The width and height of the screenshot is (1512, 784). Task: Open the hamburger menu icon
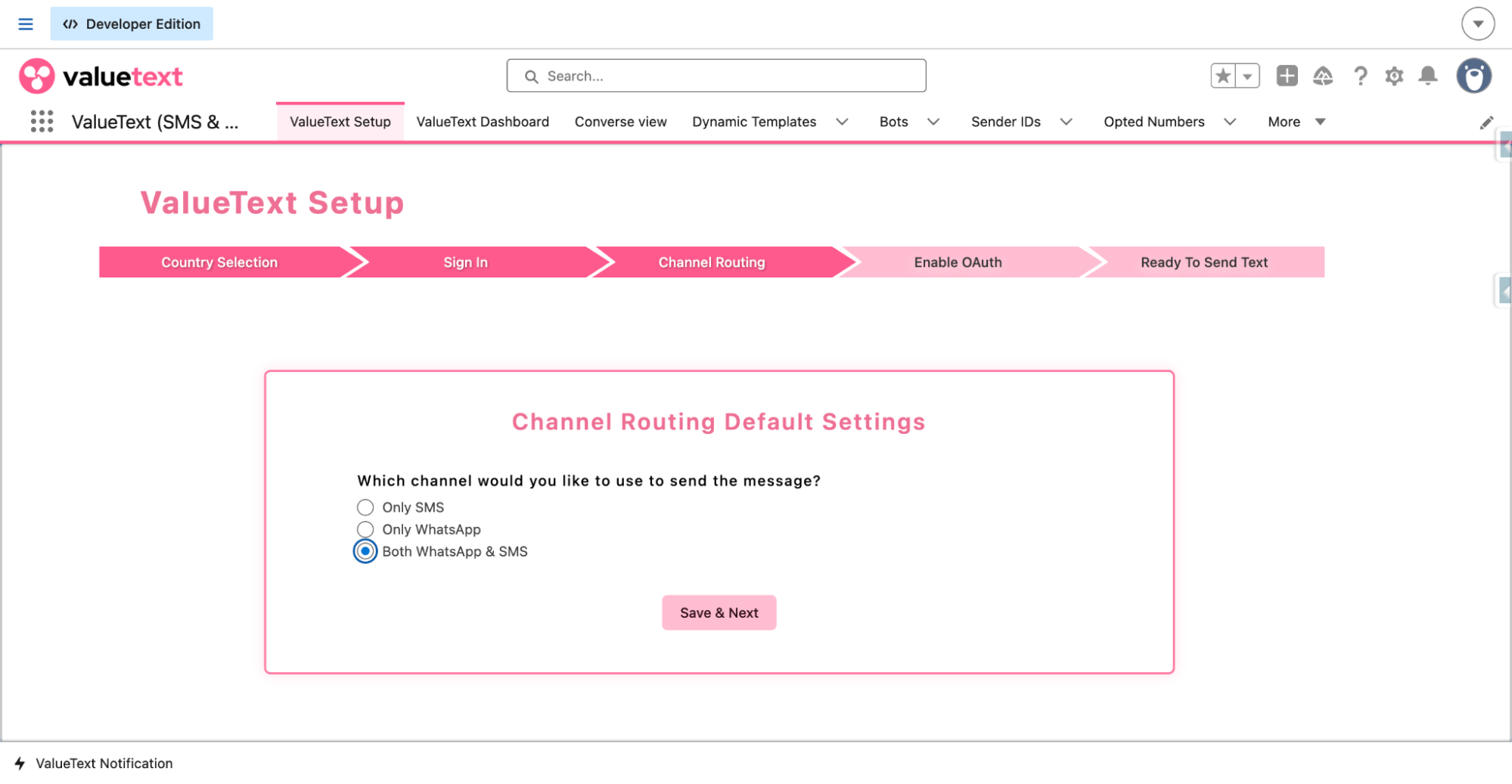(26, 24)
